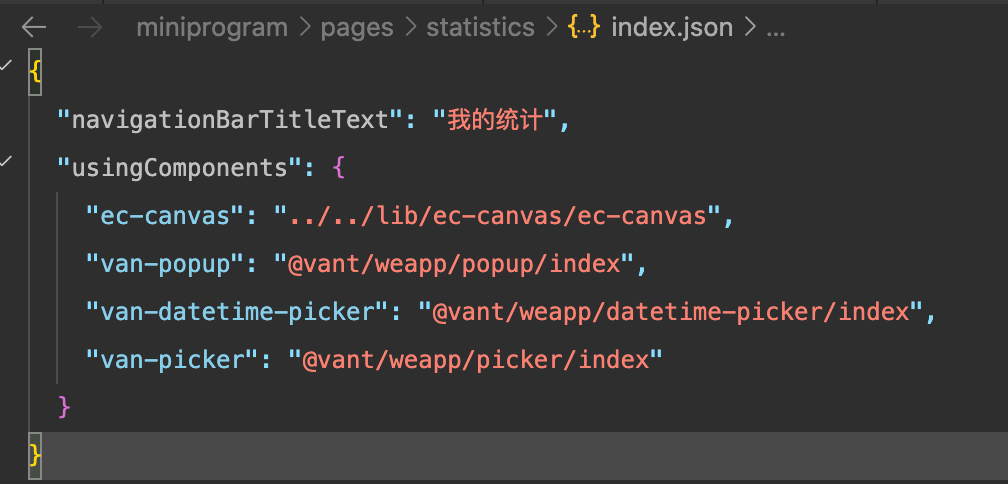Click the "van-popup" key
This screenshot has width=1008, height=484.
166,264
